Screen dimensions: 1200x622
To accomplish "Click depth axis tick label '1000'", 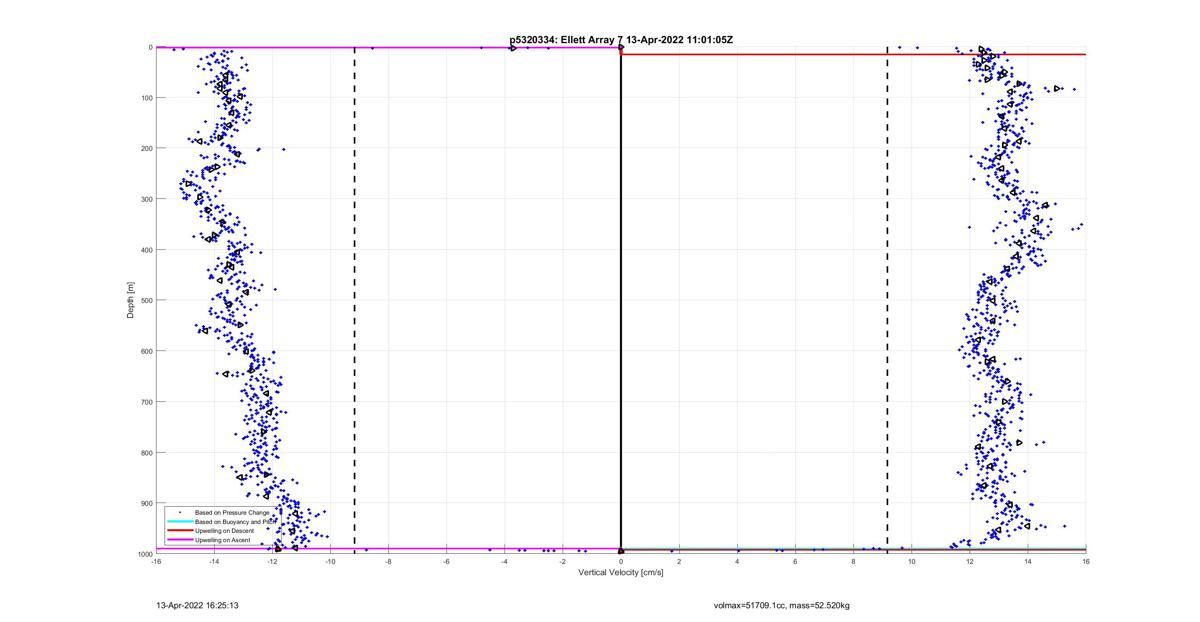I will 144,553.
